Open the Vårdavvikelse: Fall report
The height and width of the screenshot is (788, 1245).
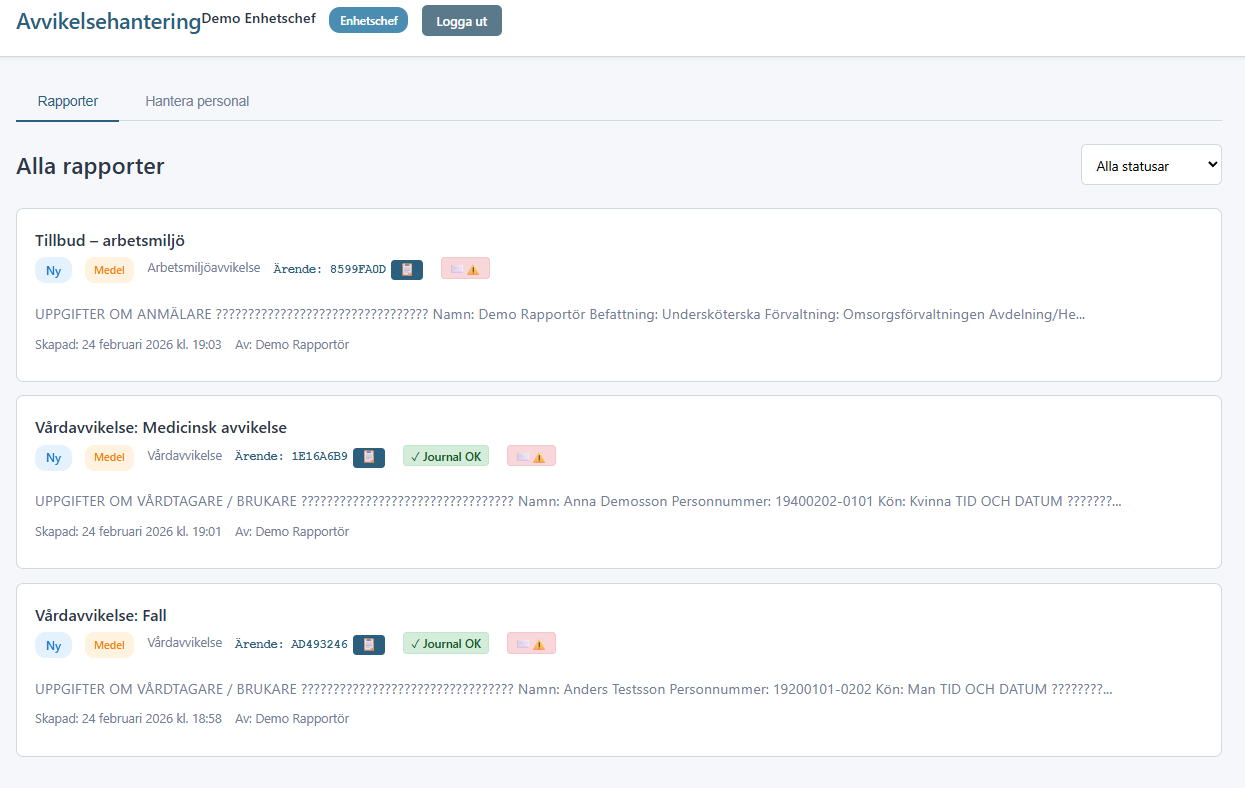point(619,670)
